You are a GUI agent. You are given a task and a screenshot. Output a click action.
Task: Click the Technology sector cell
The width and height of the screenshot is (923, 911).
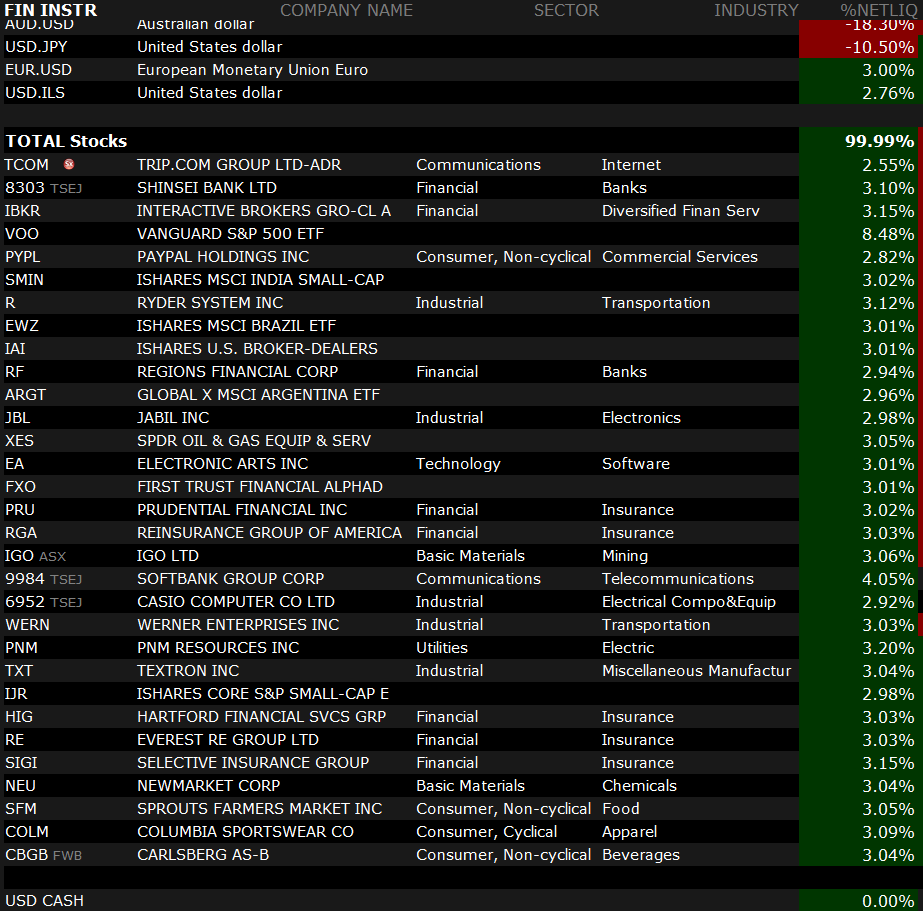(x=458, y=463)
